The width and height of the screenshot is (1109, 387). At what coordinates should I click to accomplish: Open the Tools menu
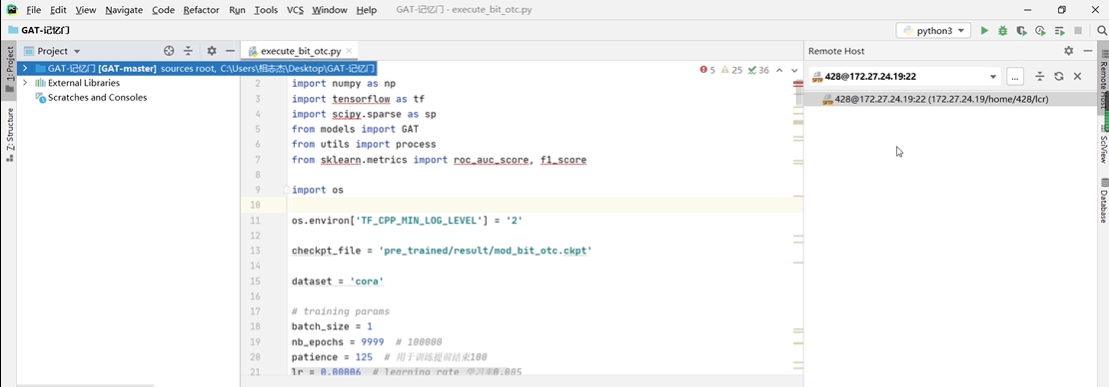(266, 10)
